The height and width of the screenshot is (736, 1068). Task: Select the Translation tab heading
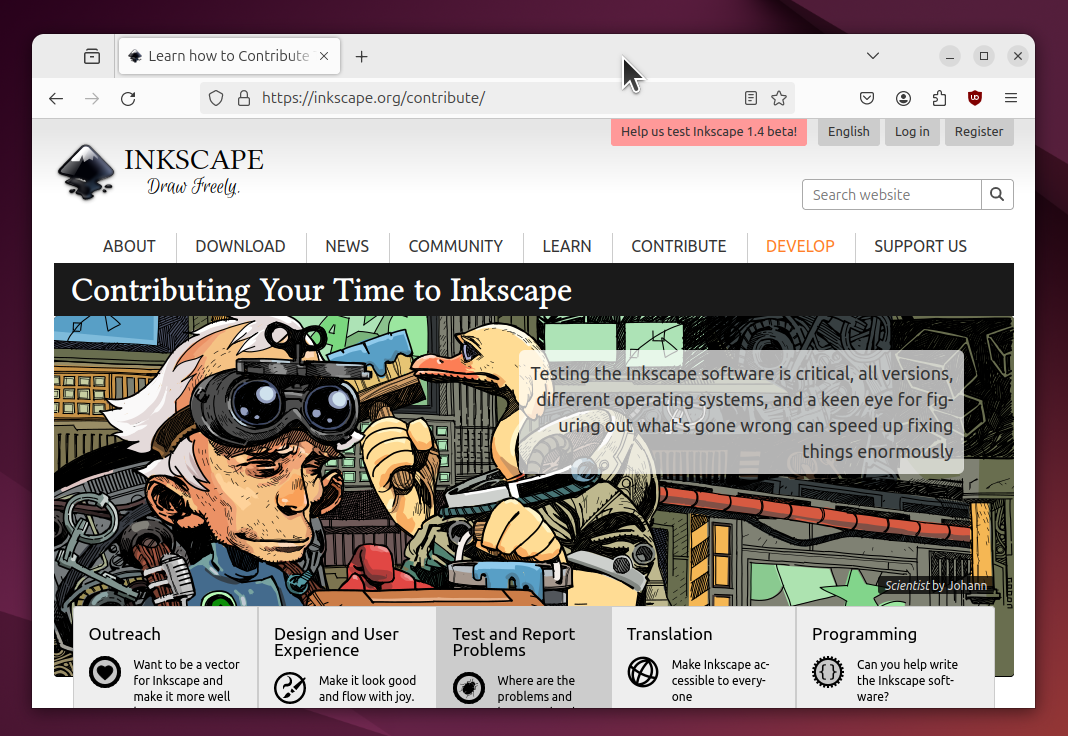point(670,634)
